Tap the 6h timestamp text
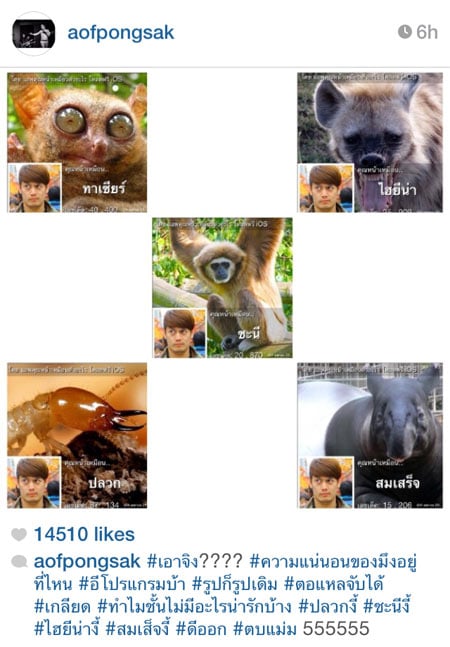 coord(427,32)
